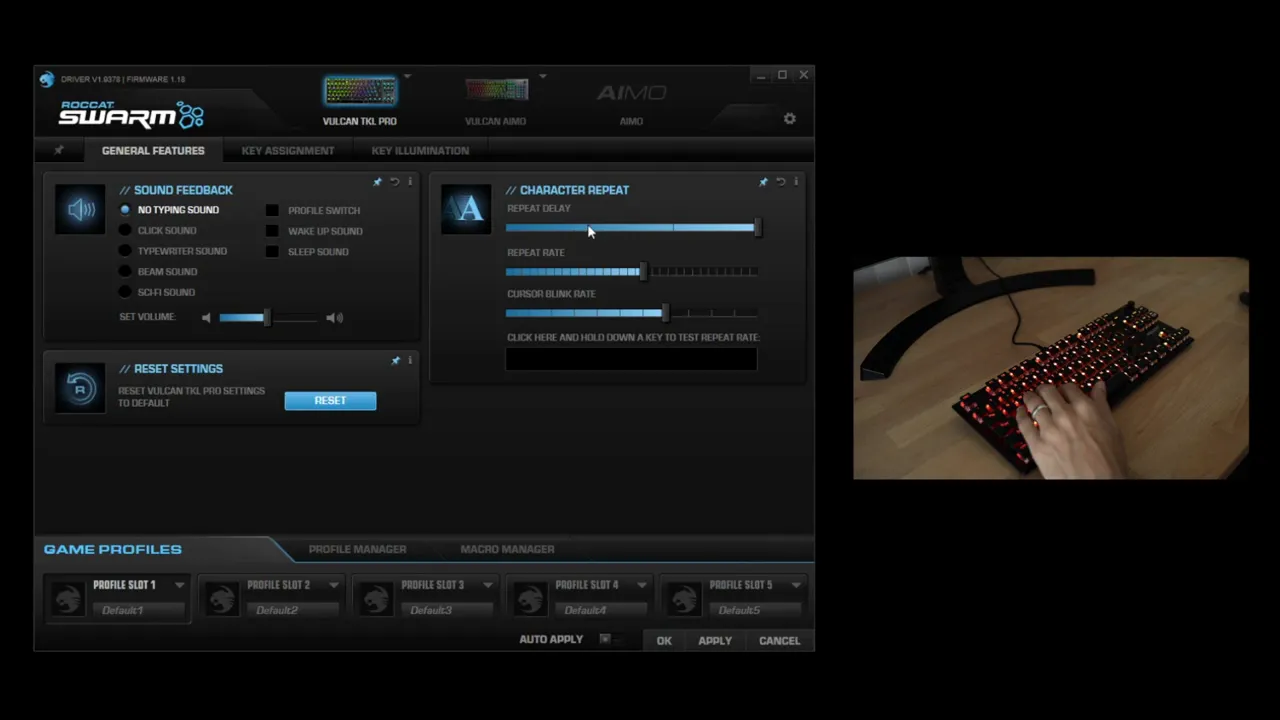Open Profile Slot 1 dropdown
The height and width of the screenshot is (720, 1280).
click(x=180, y=585)
